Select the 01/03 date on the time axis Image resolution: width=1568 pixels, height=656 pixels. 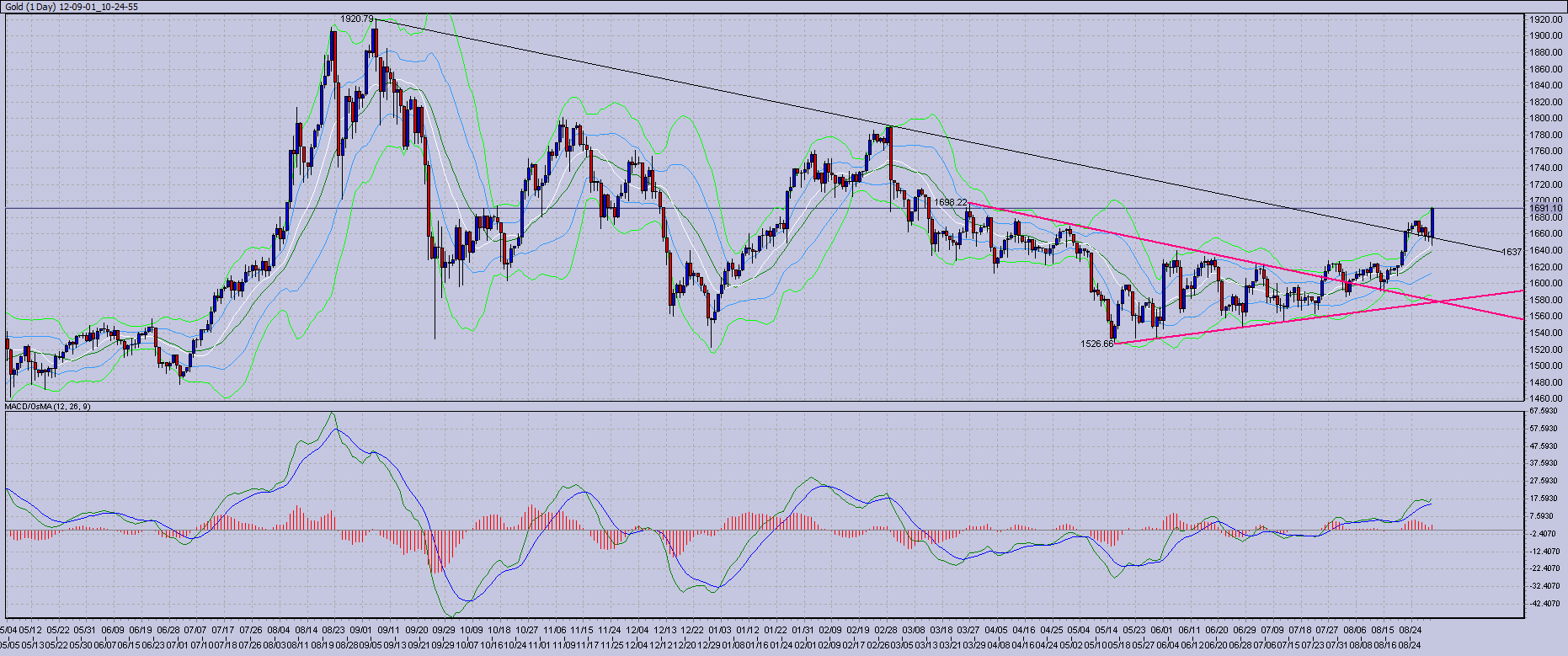tap(719, 630)
